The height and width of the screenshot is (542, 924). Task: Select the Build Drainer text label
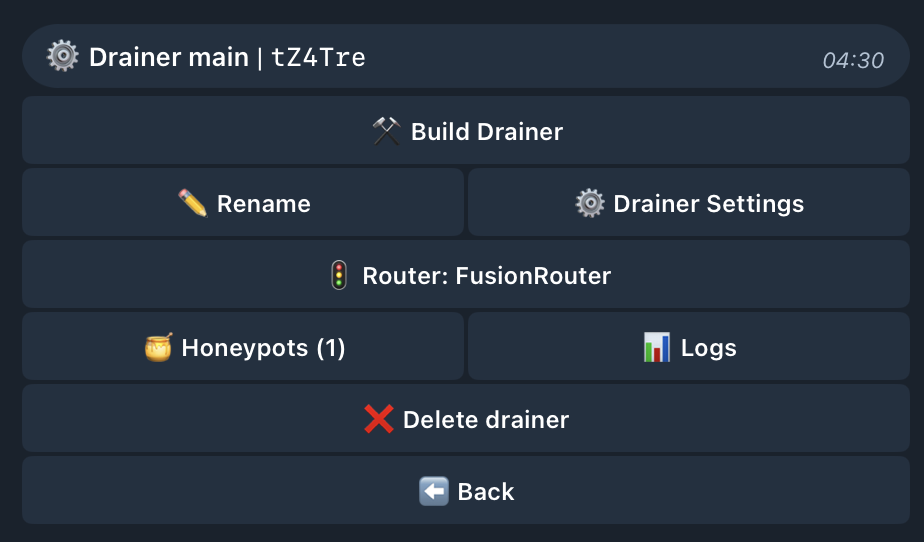click(x=487, y=131)
